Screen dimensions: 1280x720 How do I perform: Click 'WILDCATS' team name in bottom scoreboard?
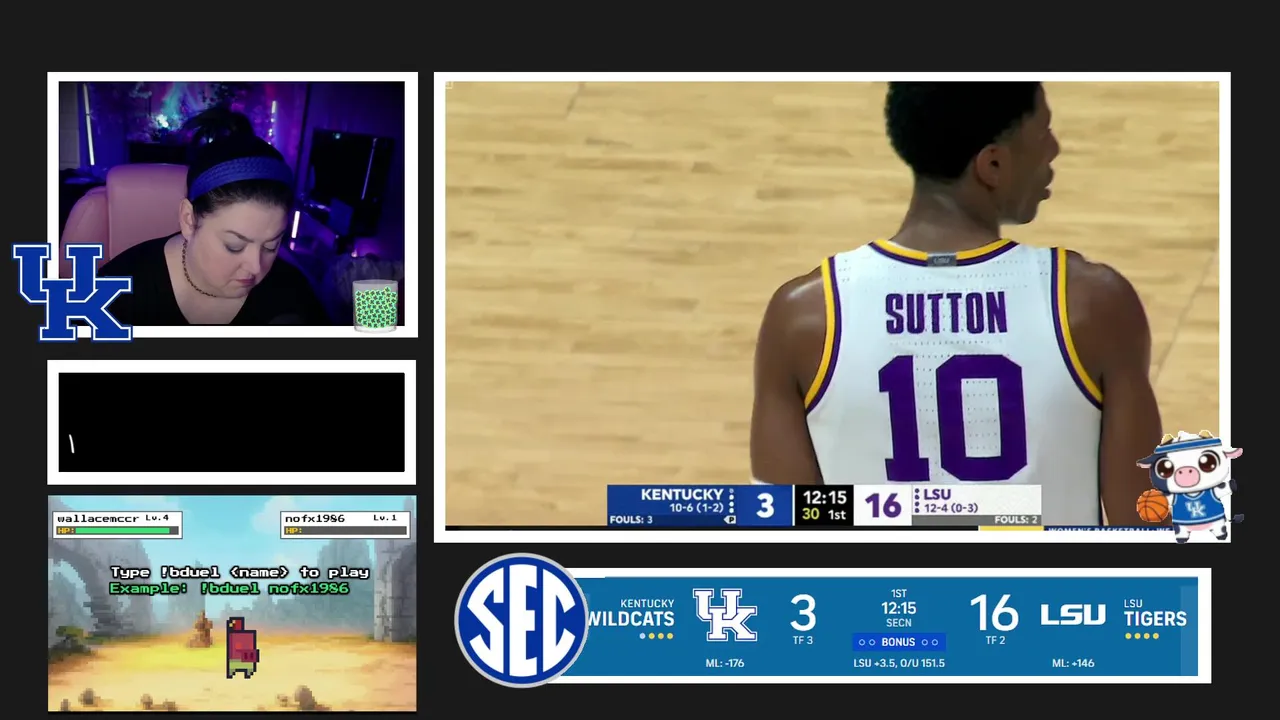tap(632, 619)
